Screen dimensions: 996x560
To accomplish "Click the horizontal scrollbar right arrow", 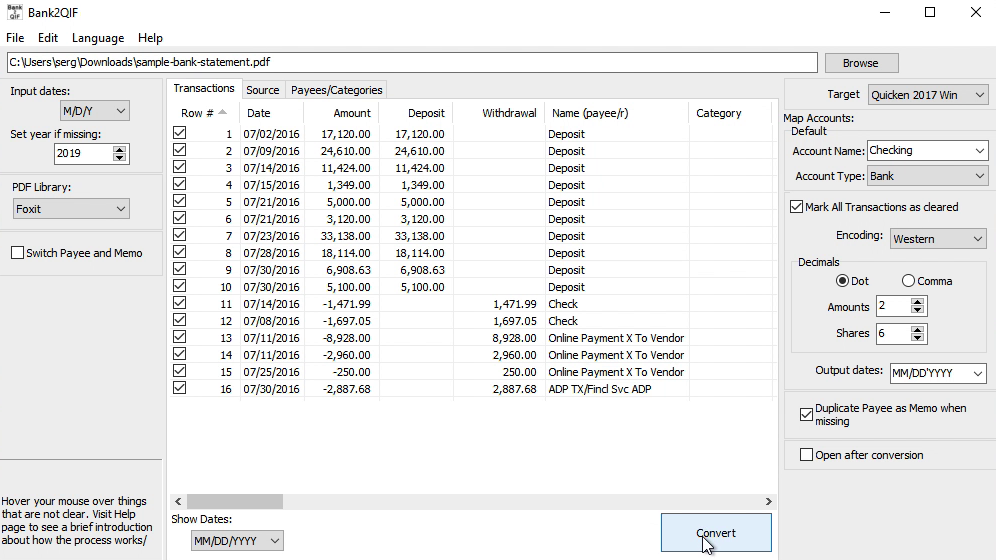I will (x=768, y=502).
